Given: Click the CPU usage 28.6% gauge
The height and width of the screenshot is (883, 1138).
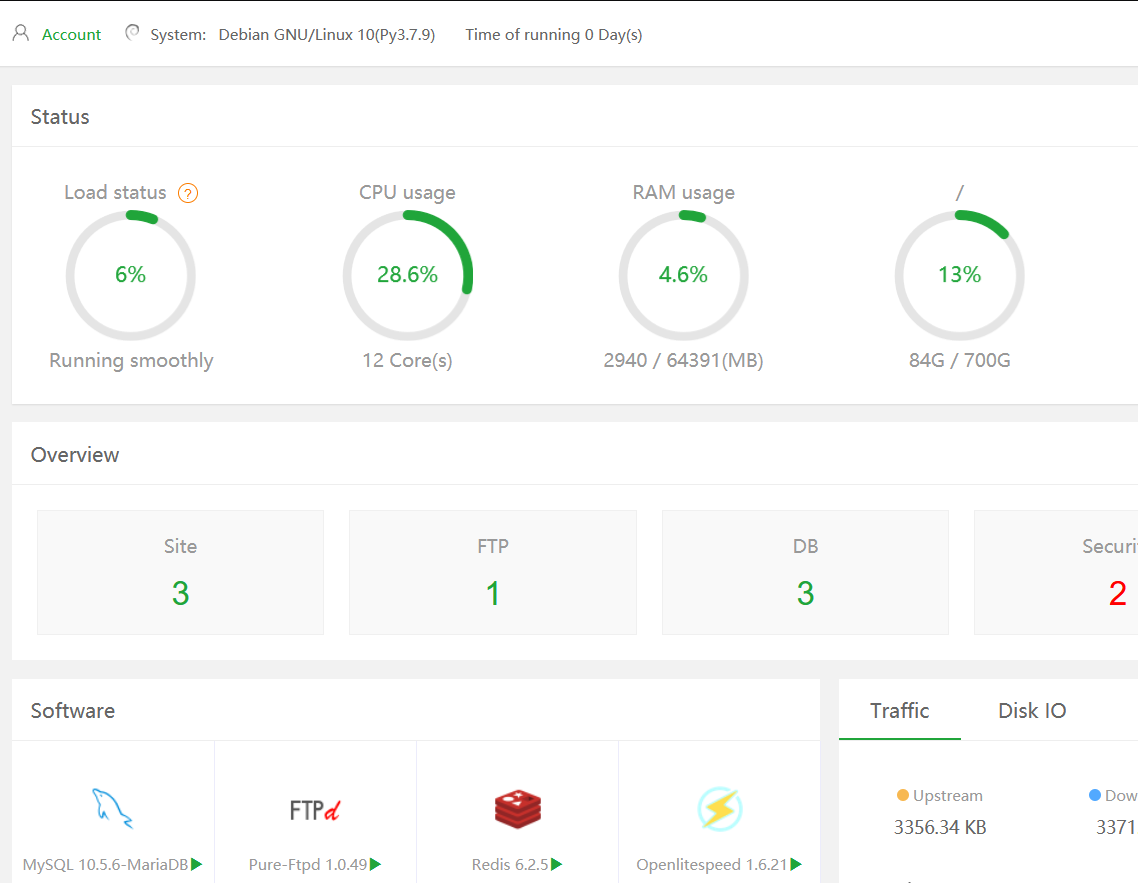Looking at the screenshot, I should point(407,275).
